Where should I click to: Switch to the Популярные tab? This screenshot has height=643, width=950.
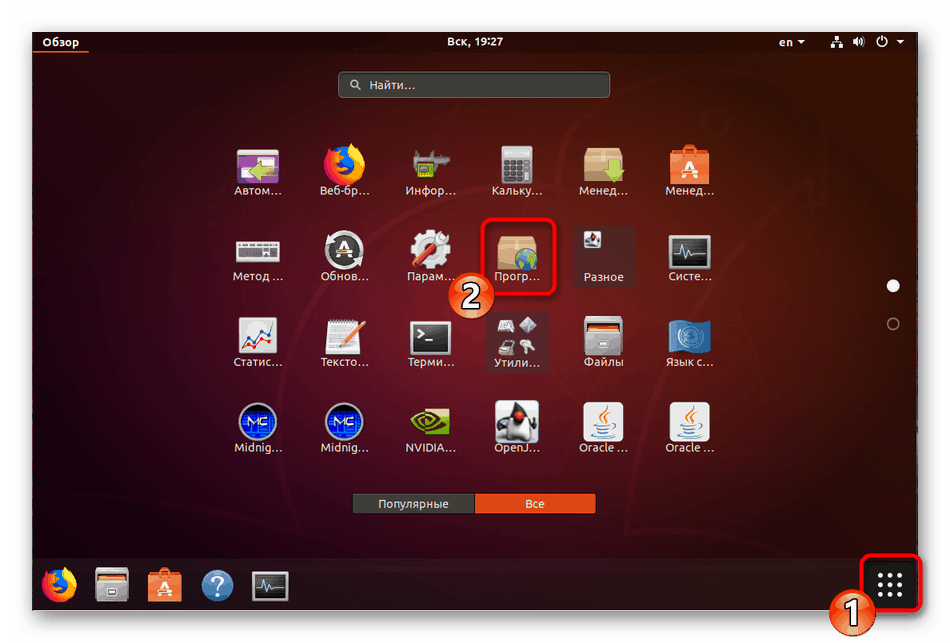pos(413,504)
